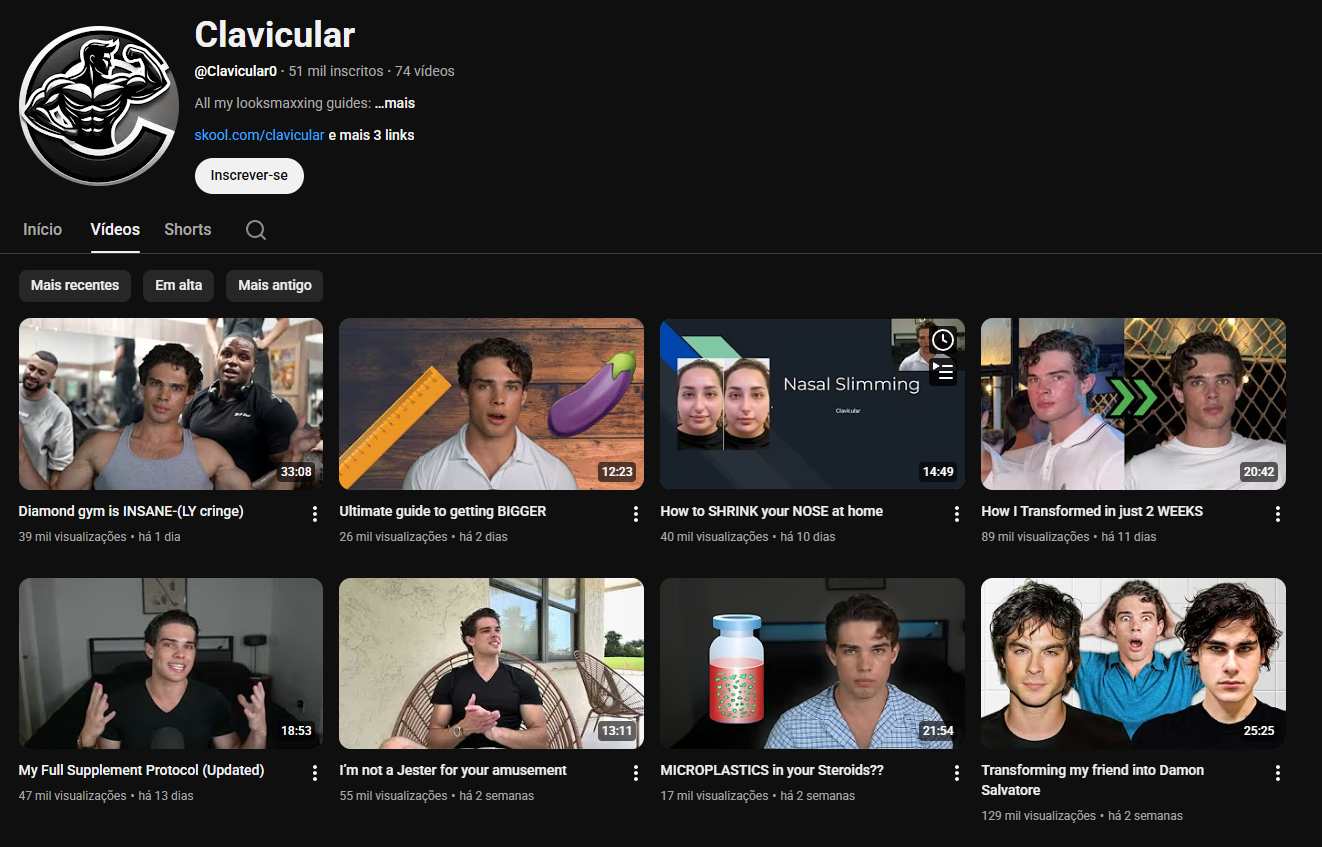Viewport: 1322px width, 847px height.
Task: Open the Damon Salvatore transformation video thumbnail
Action: point(1133,663)
